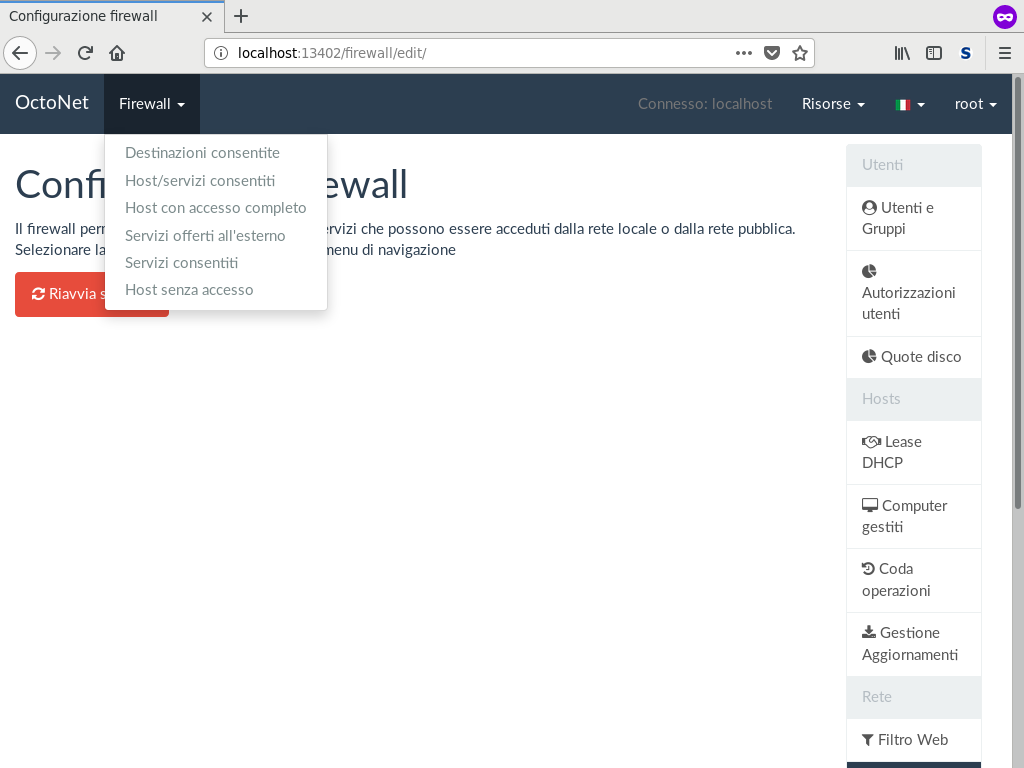Screen dimensions: 1024x768
Task: Select Host con accesso completo
Action: coord(216,208)
